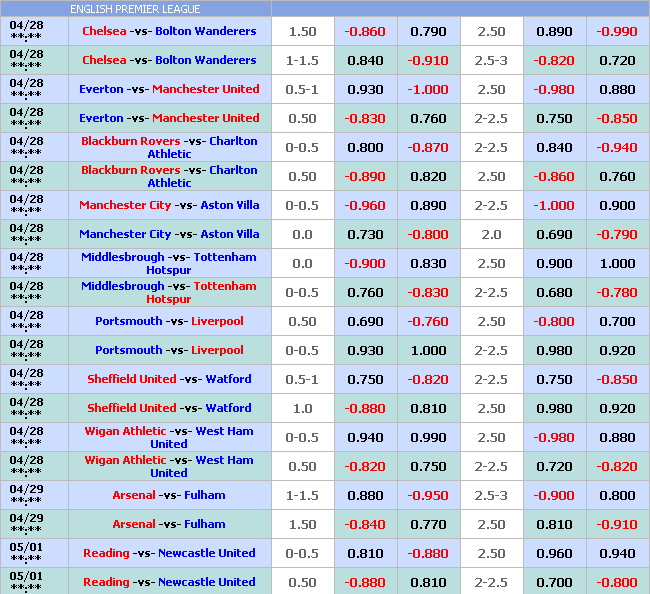
Task: Click Reading vs Newcastle United in 0-0.5 handicap row
Action: tap(169, 553)
